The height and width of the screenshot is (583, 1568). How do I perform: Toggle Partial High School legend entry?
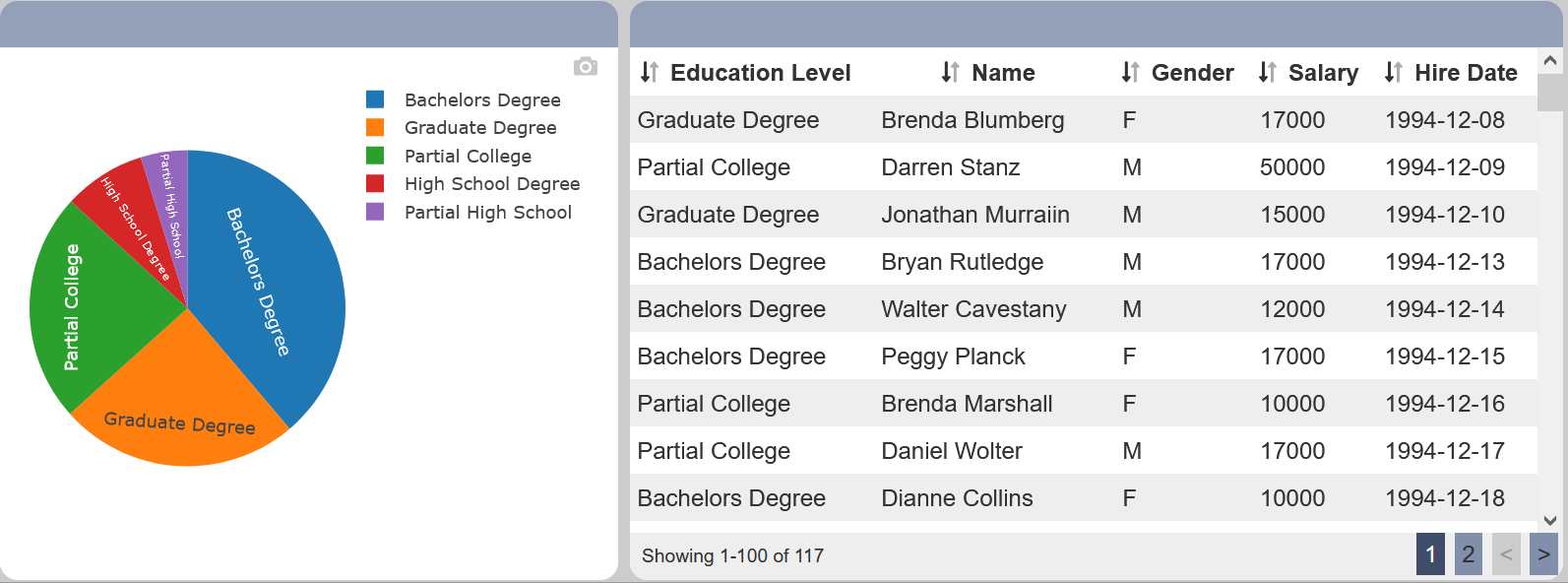pos(469,212)
